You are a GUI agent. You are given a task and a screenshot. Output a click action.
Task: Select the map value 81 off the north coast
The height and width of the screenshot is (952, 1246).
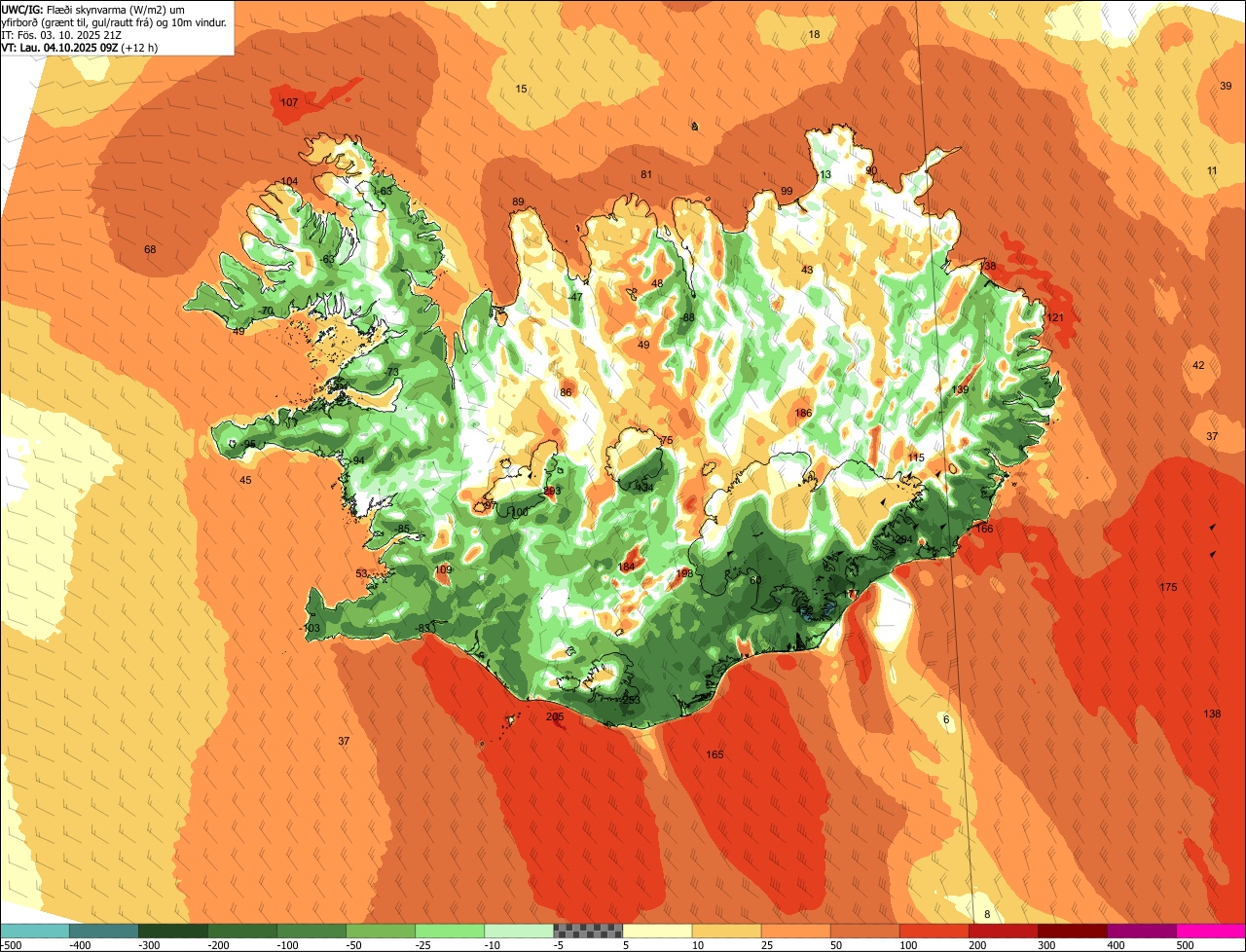(x=645, y=174)
